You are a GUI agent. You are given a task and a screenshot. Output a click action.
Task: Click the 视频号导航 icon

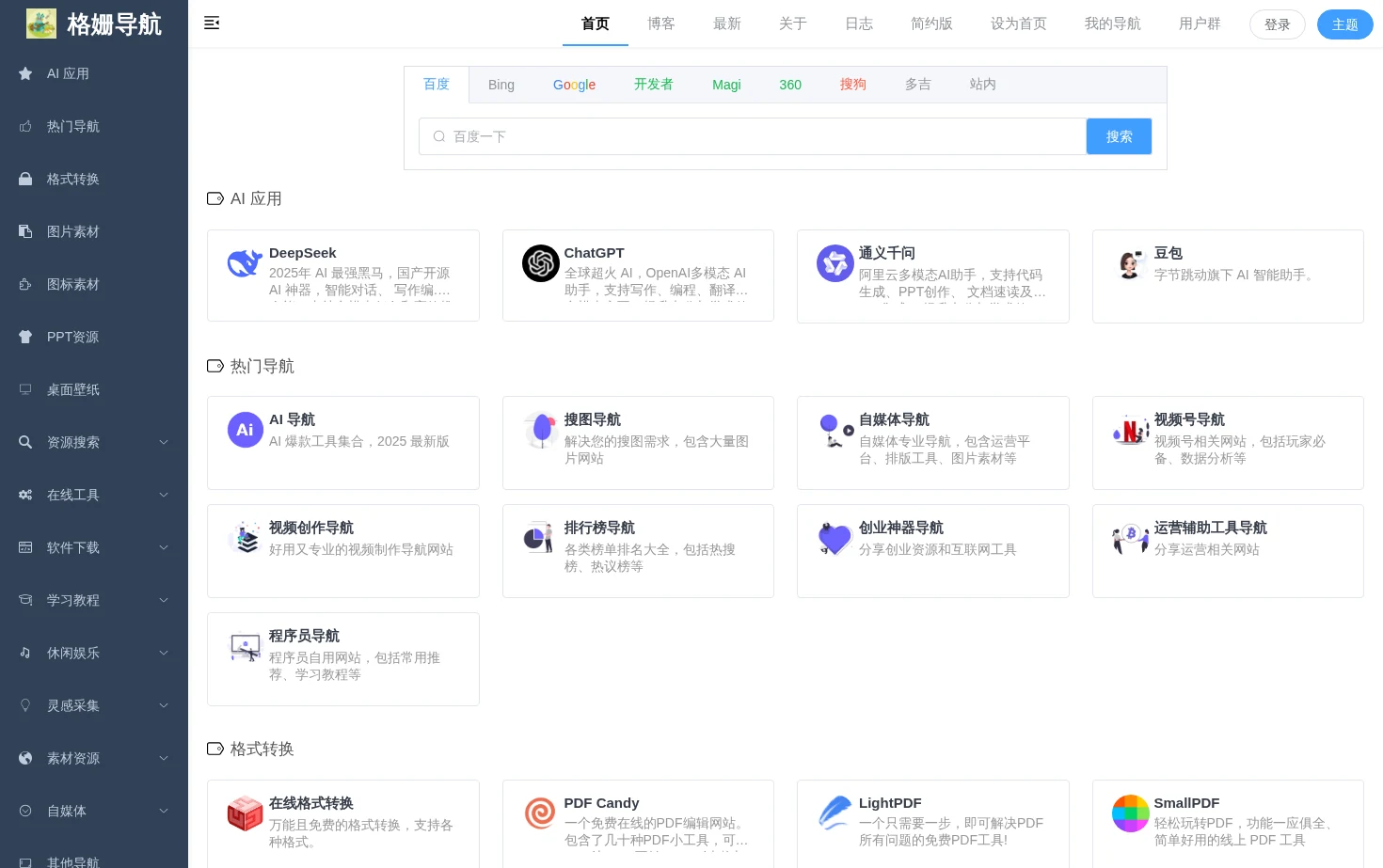(1130, 430)
